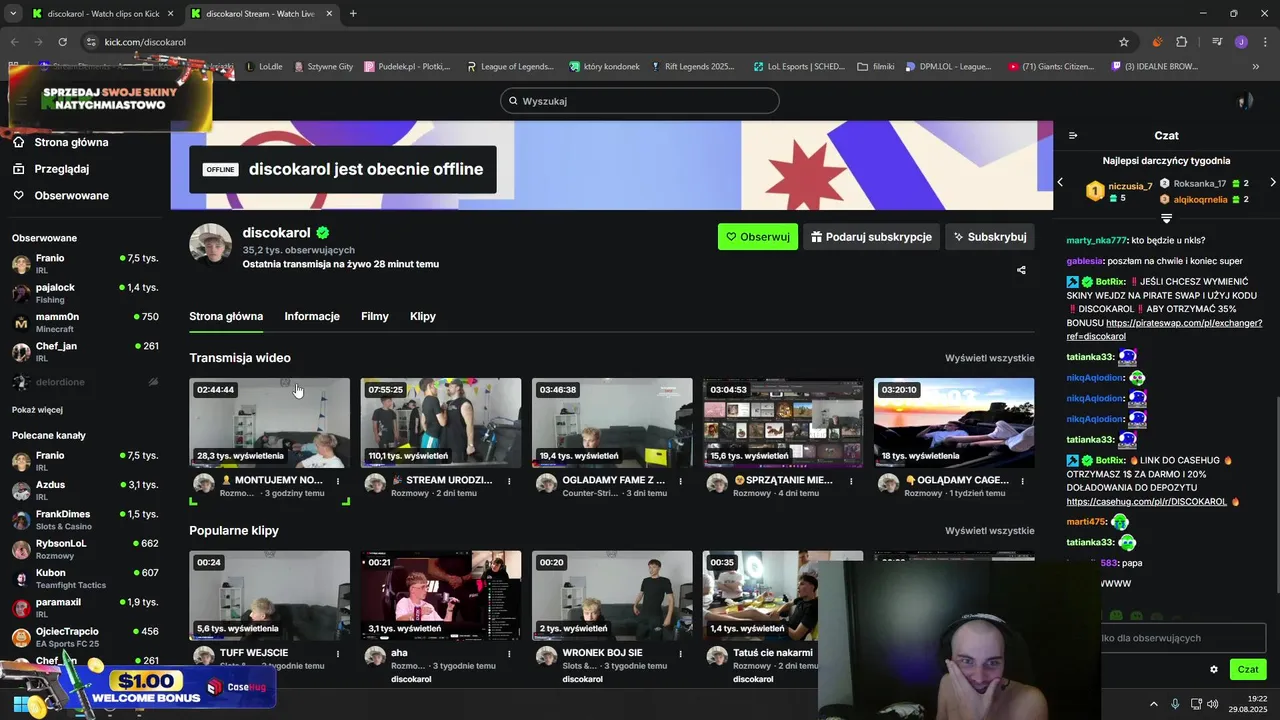Viewport: 1280px width, 720px height.
Task: Reload the page with browser refresh icon
Action: [x=62, y=42]
